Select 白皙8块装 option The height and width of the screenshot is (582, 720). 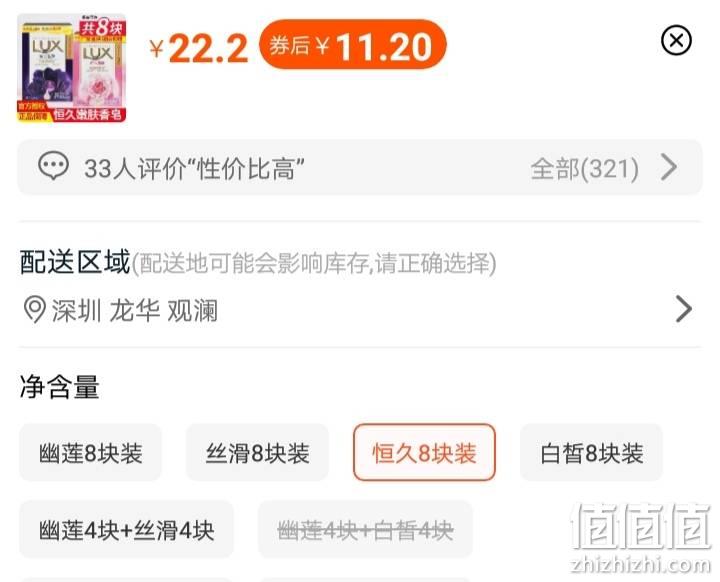pyautogui.click(x=591, y=452)
